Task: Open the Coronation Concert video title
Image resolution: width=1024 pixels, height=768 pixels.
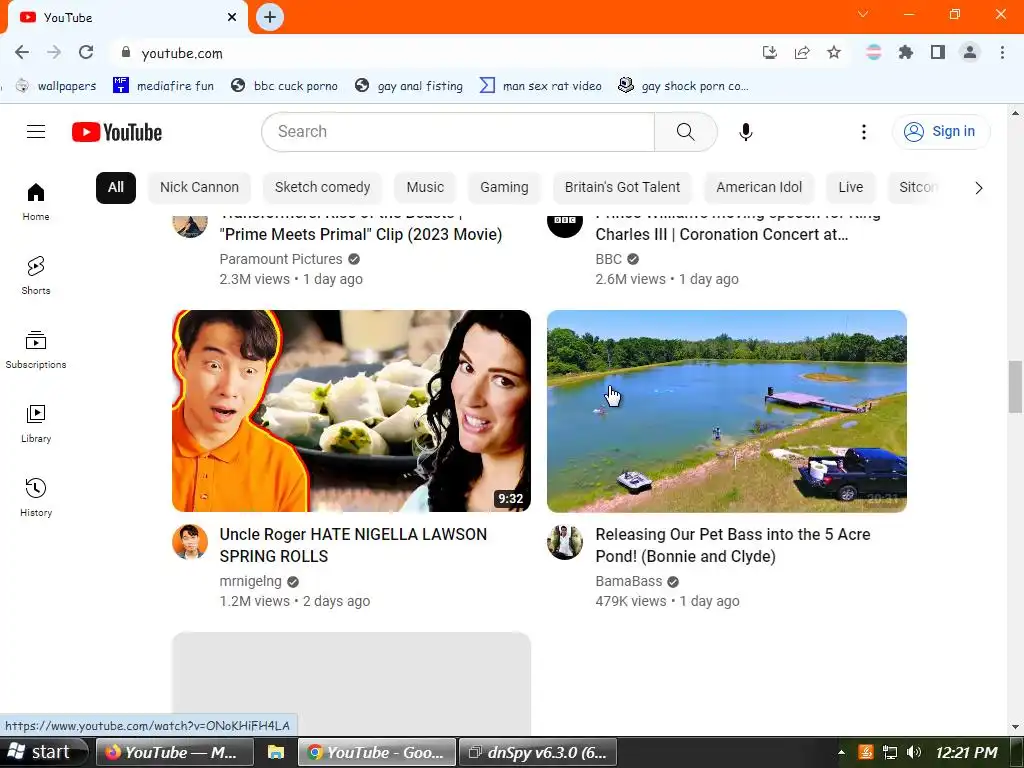Action: pyautogui.click(x=738, y=229)
